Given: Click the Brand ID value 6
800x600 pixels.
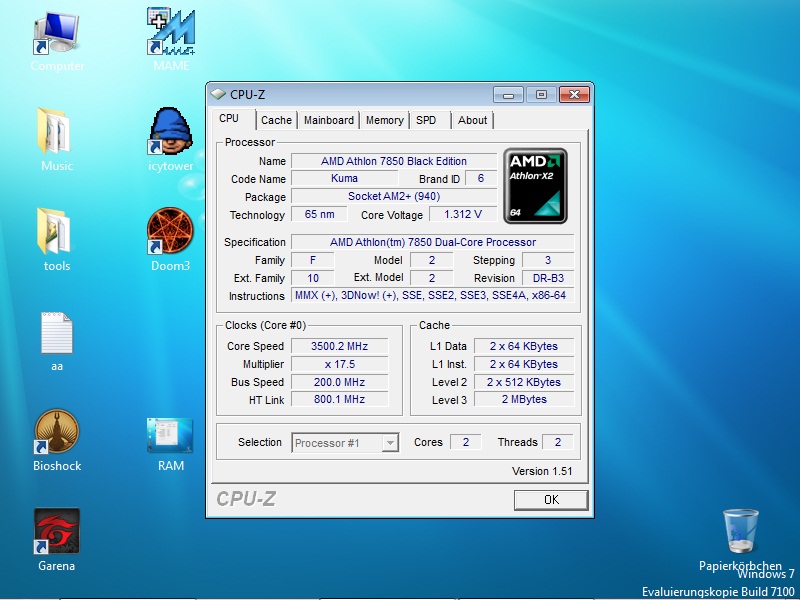Looking at the screenshot, I should click(x=481, y=179).
